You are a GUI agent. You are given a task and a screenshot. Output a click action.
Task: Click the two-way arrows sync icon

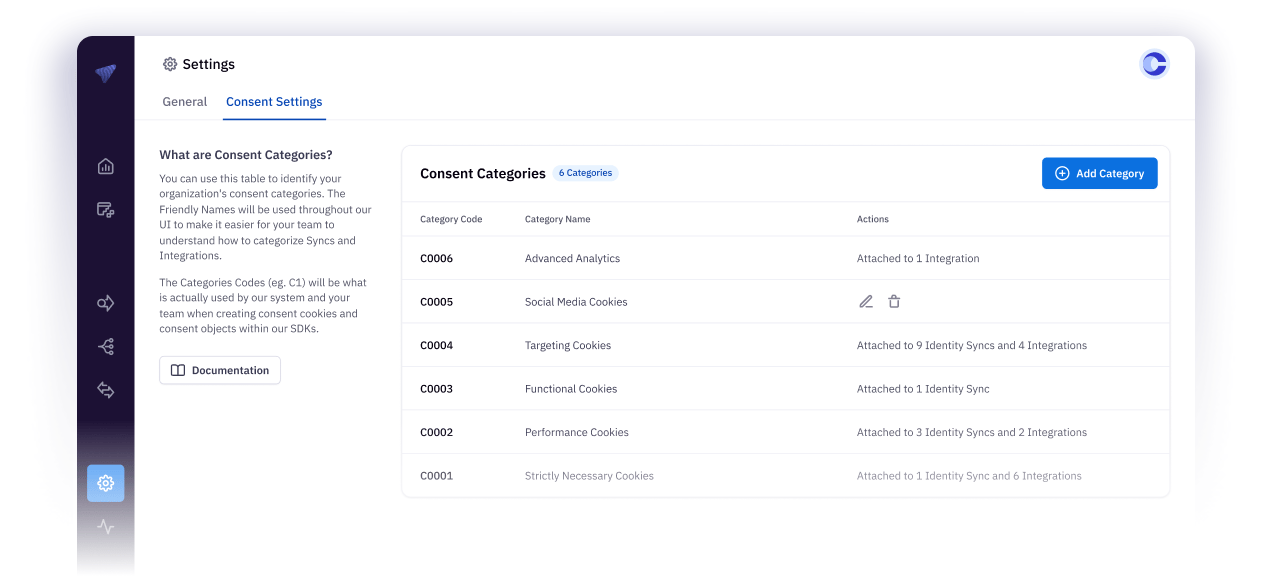[x=106, y=390]
